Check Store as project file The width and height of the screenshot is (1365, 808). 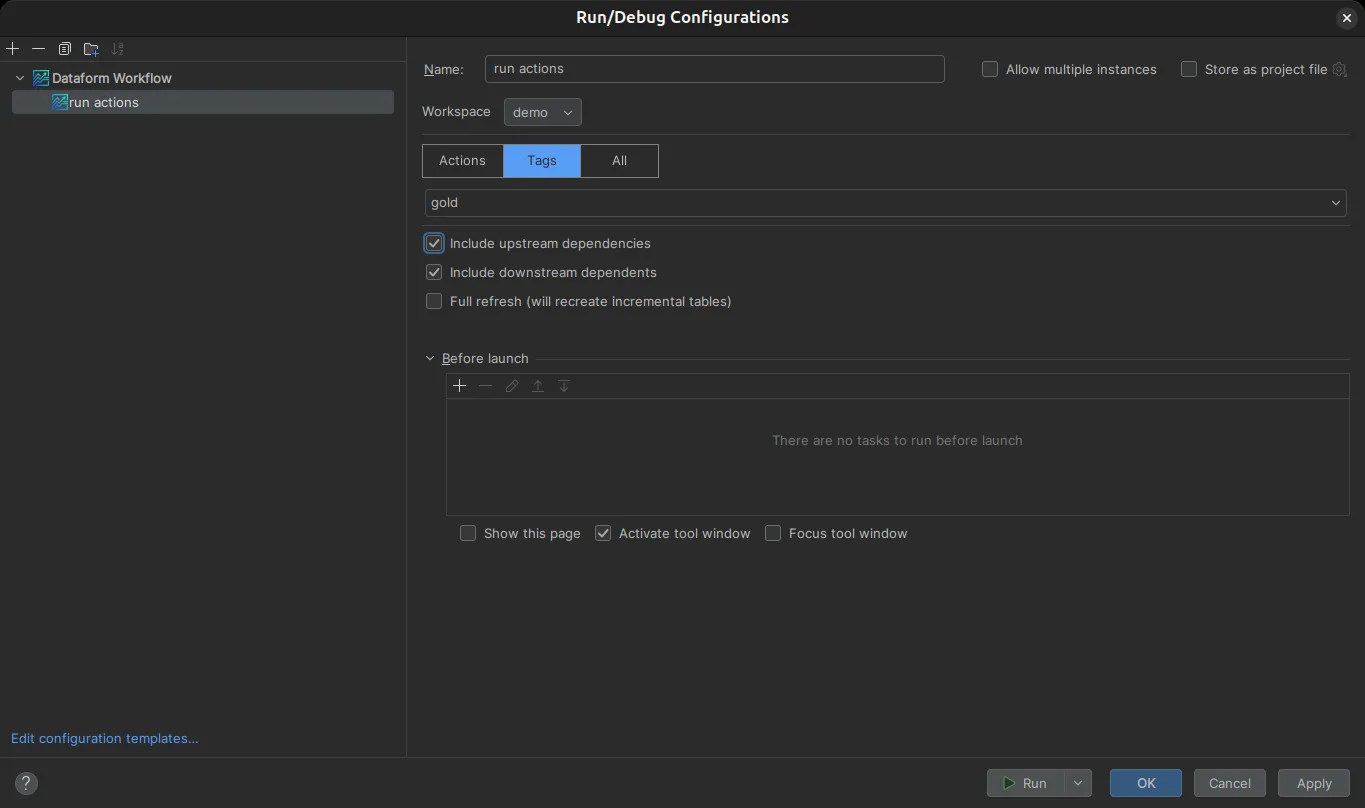point(1189,69)
